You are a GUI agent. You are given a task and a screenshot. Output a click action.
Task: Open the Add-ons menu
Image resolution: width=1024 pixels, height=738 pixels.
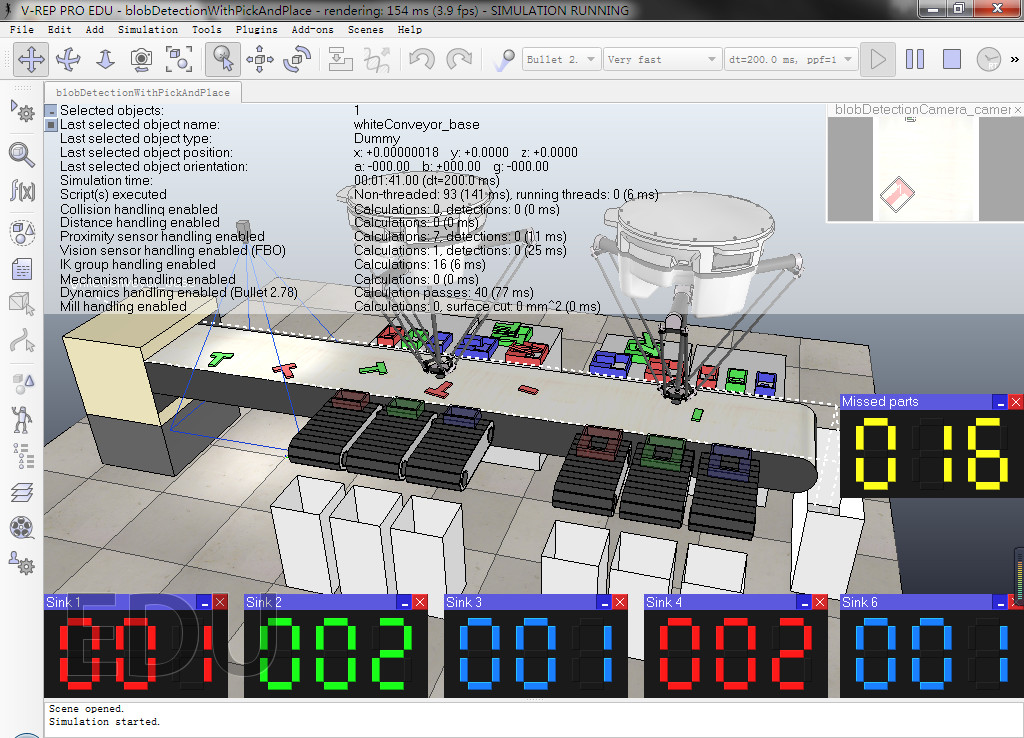pyautogui.click(x=312, y=29)
